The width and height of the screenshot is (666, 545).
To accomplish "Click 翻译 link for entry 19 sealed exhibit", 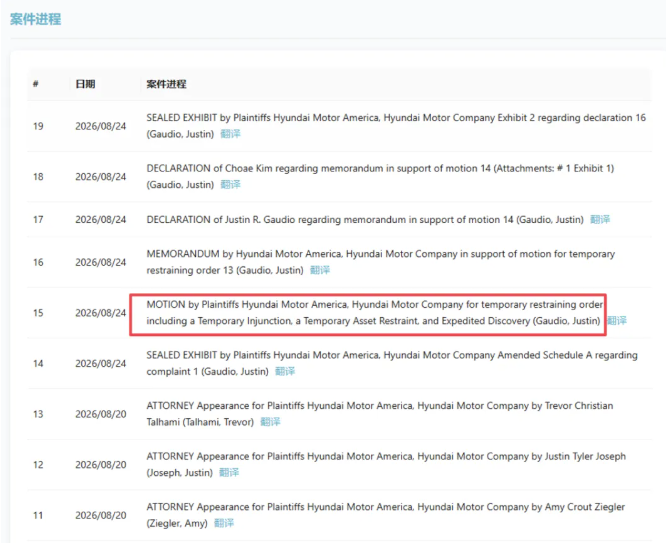I will point(230,134).
